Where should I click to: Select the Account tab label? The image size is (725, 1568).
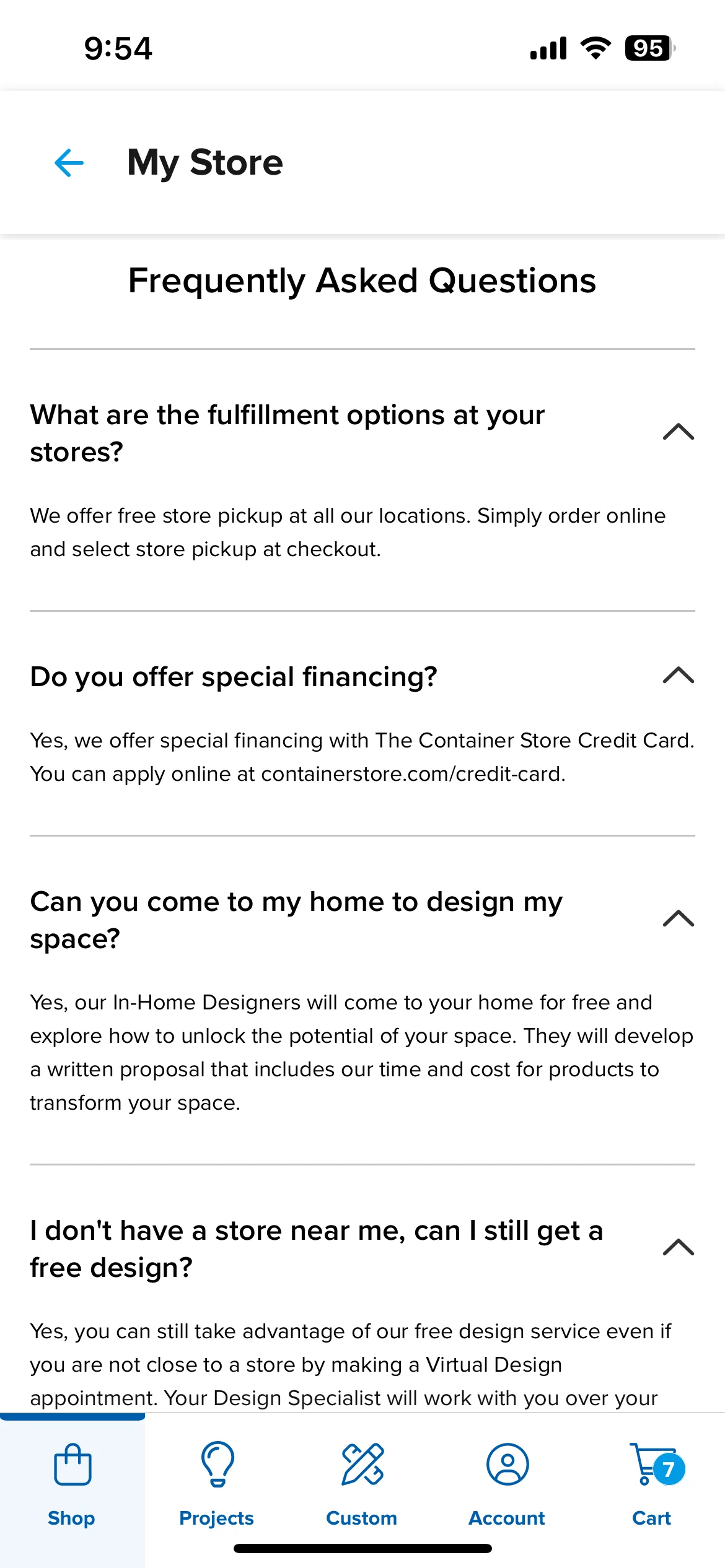[x=507, y=1518]
